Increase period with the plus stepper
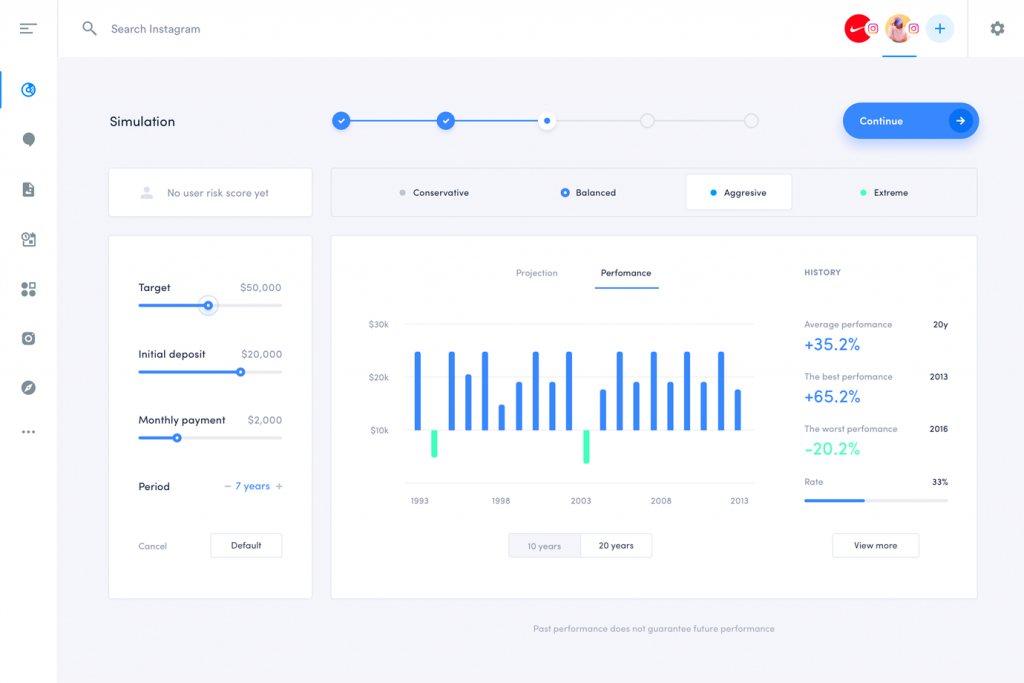 pos(279,486)
